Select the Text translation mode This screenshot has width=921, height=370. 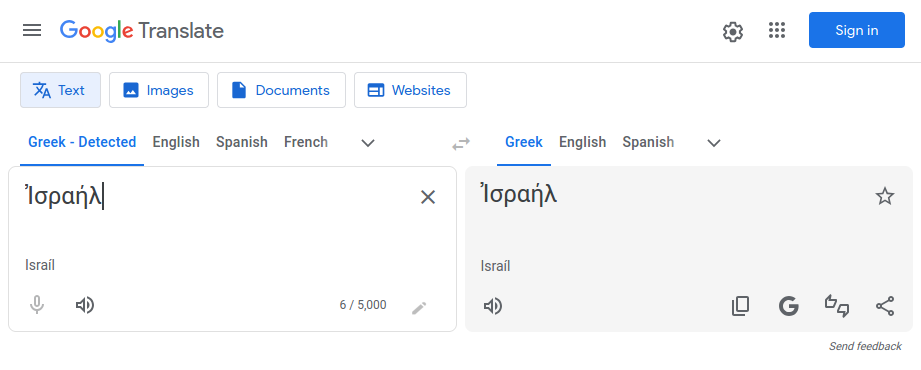[60, 90]
